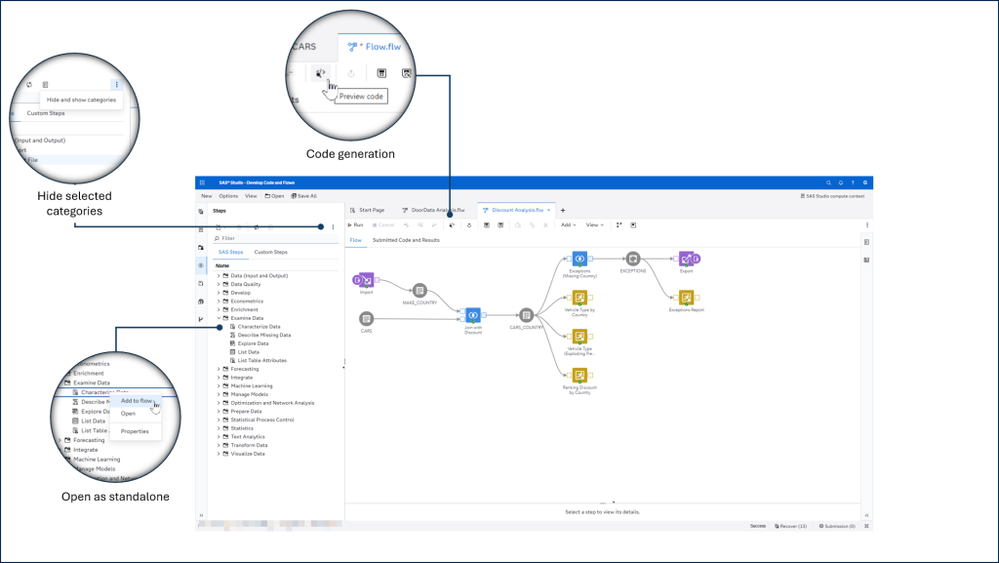Open the SAS Studio applications menu icon

202,183
